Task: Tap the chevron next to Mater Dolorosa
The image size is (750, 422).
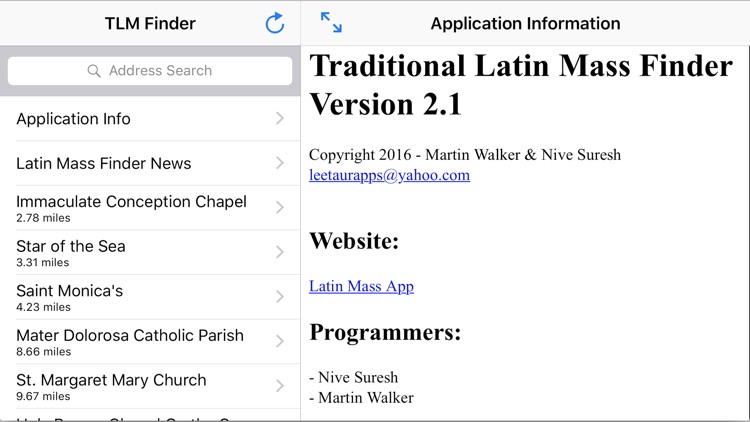Action: tap(280, 342)
